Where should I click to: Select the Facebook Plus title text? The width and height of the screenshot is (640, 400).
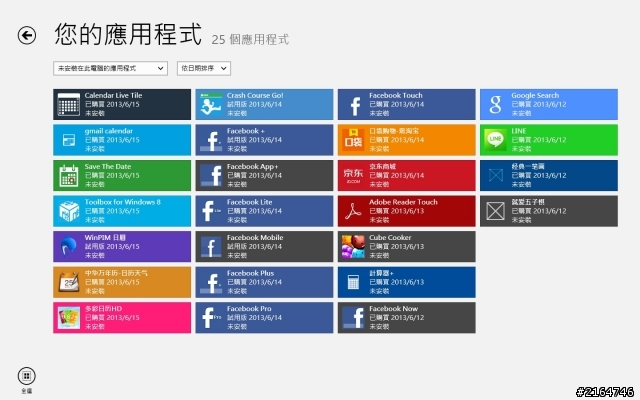click(250, 273)
